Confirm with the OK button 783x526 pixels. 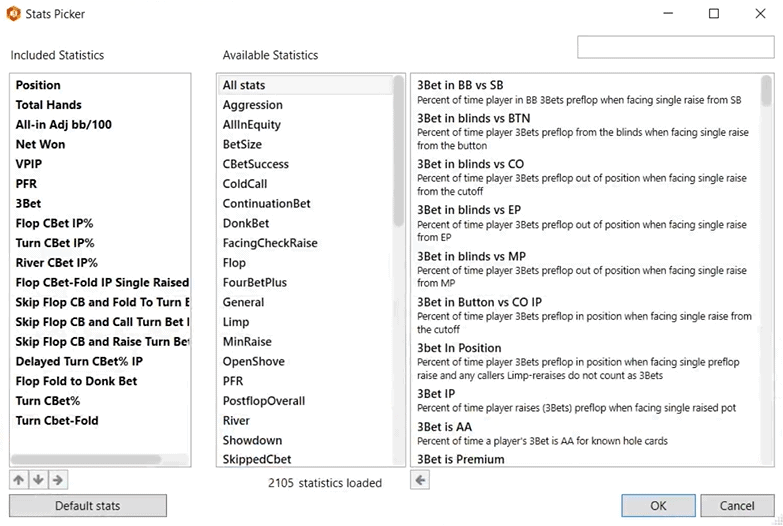658,506
